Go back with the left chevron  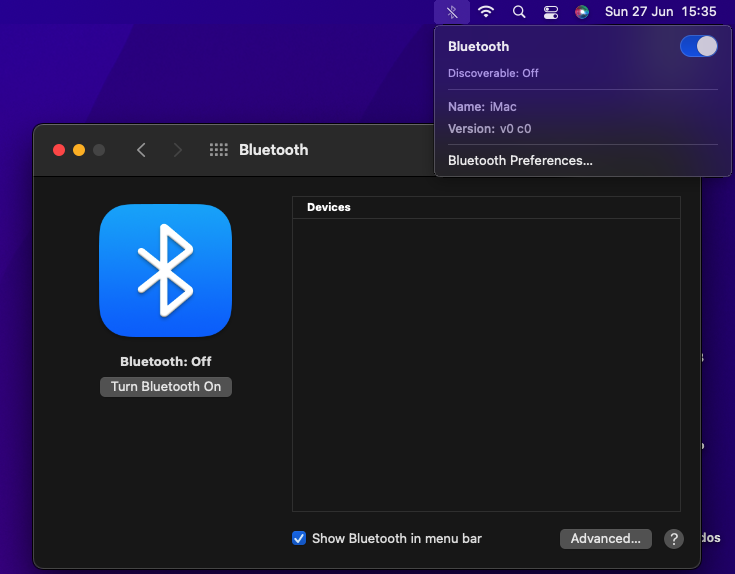coord(141,150)
